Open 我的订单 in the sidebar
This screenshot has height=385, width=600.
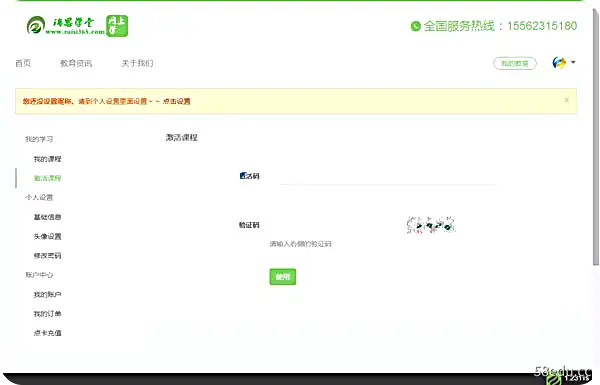click(x=47, y=313)
